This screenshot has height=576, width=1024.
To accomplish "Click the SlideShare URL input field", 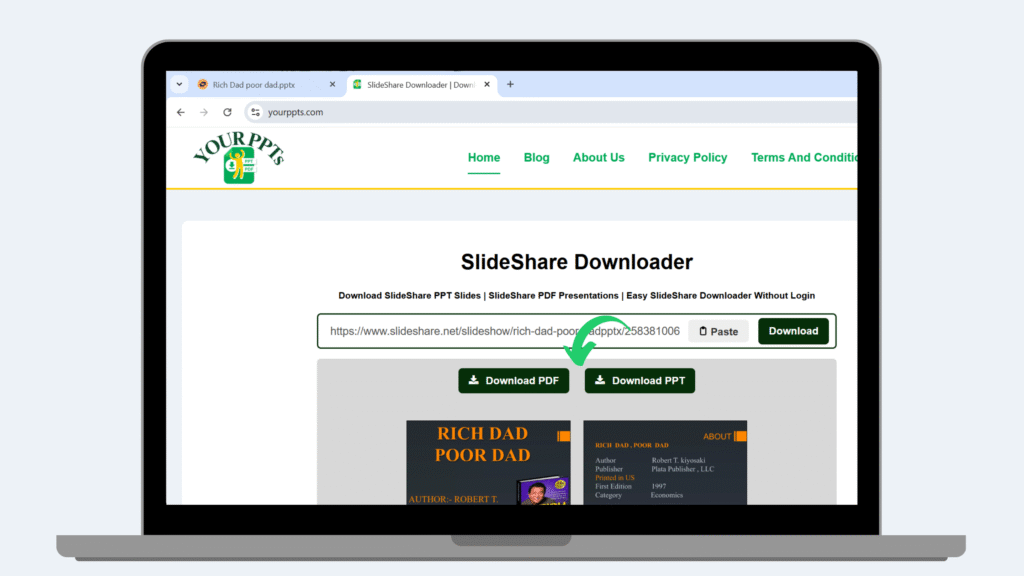I will [504, 331].
